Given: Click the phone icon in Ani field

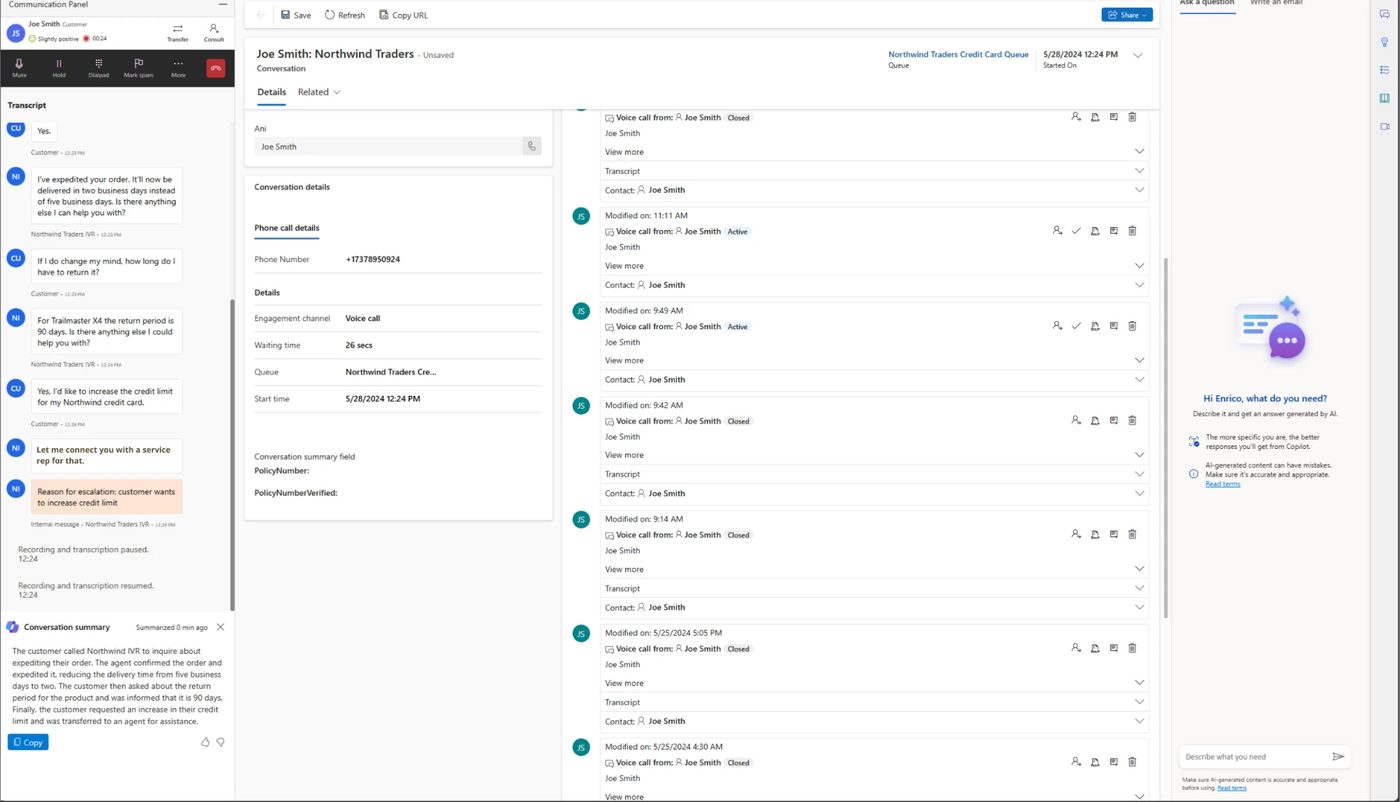Looking at the screenshot, I should 531,146.
